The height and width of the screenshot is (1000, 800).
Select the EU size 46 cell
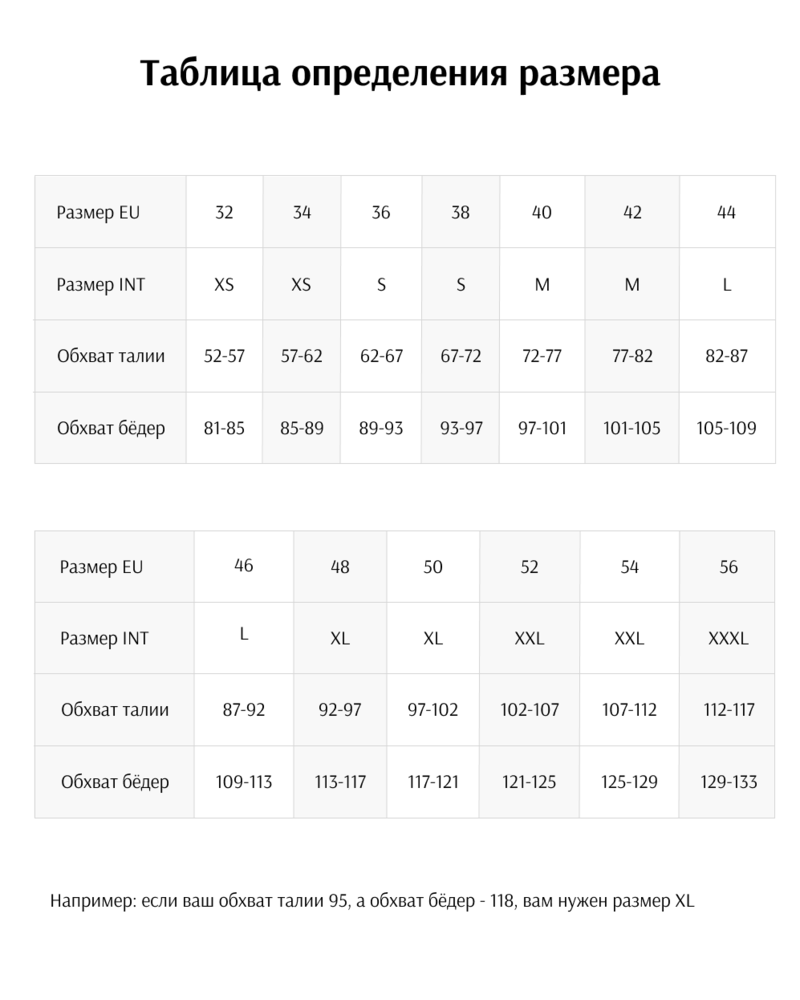coord(243,565)
